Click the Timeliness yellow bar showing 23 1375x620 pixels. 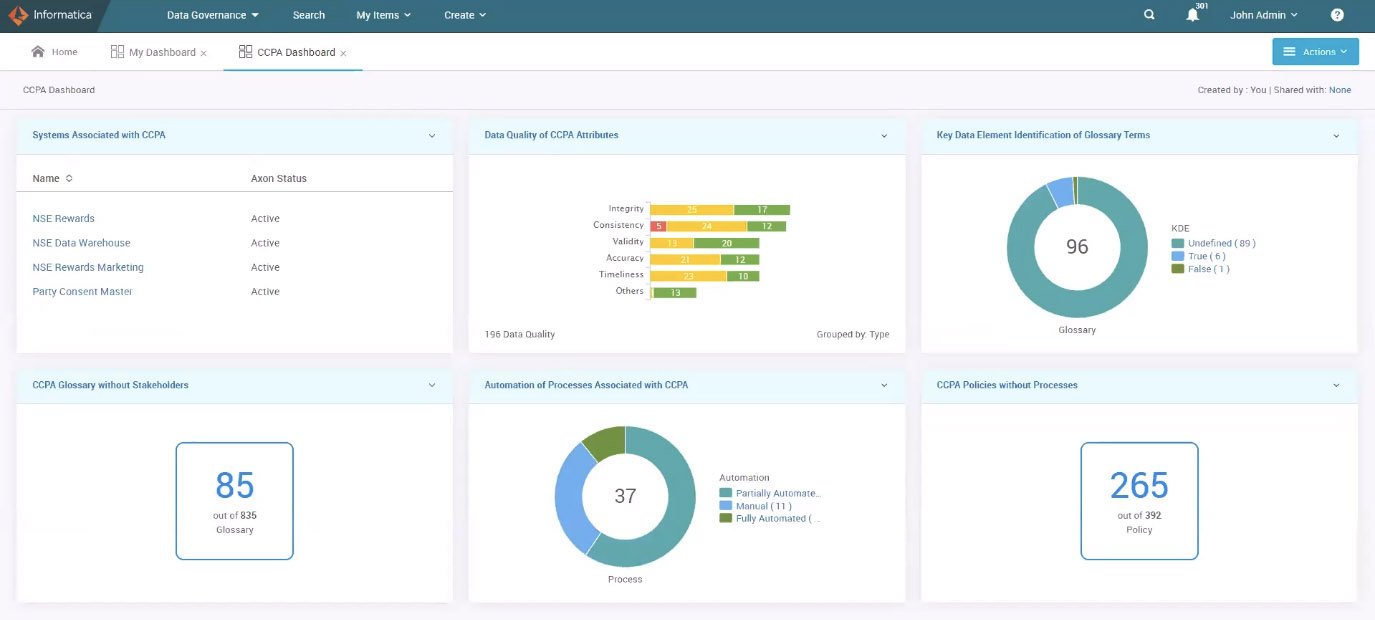coord(688,275)
